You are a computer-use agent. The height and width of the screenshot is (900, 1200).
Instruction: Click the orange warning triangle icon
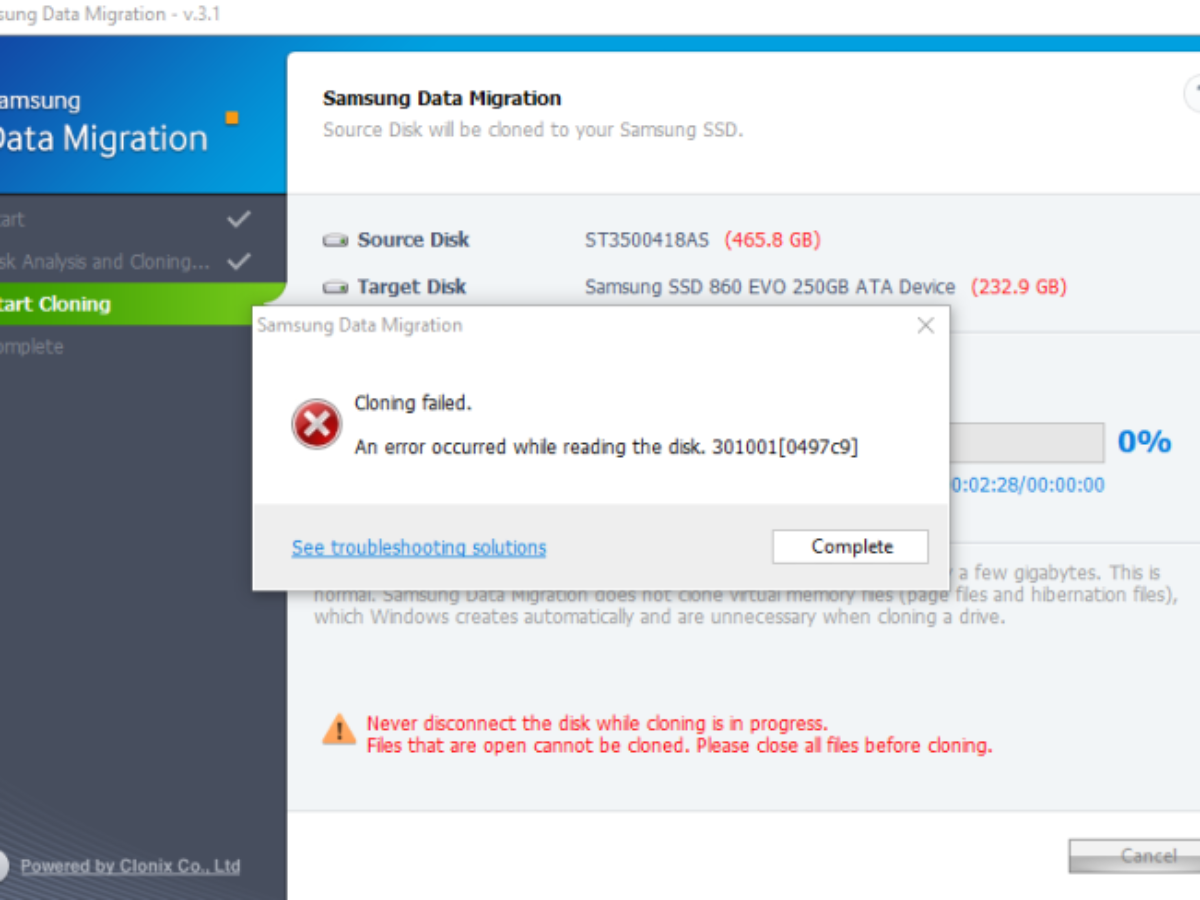[x=339, y=729]
